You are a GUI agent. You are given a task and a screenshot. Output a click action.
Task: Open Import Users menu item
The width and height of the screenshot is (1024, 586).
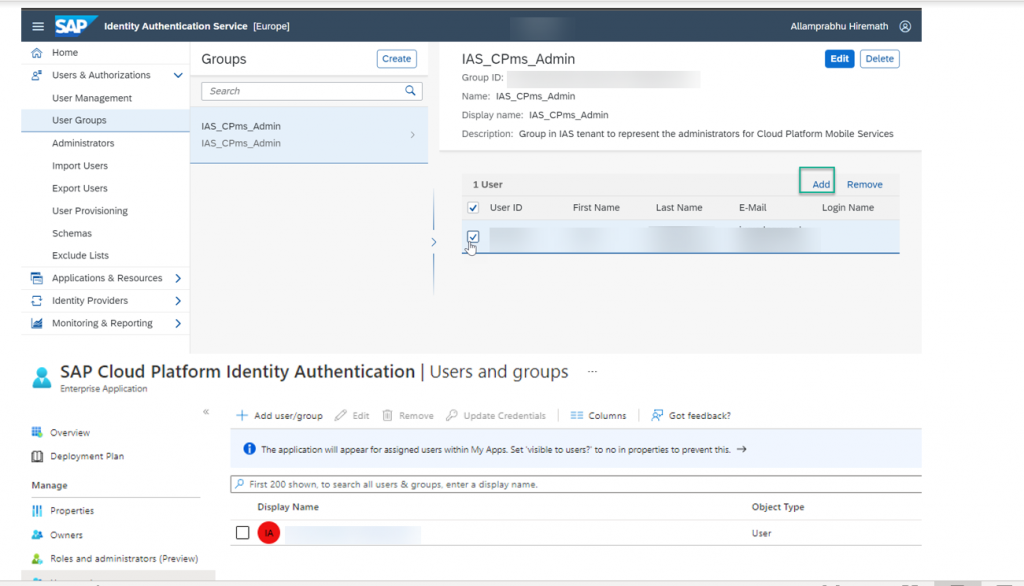coord(80,166)
